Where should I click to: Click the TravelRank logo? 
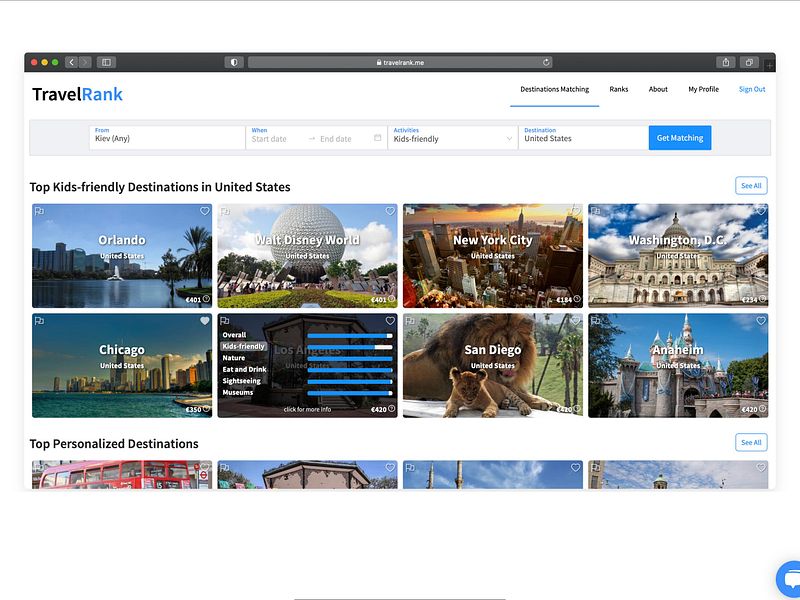pyautogui.click(x=78, y=94)
